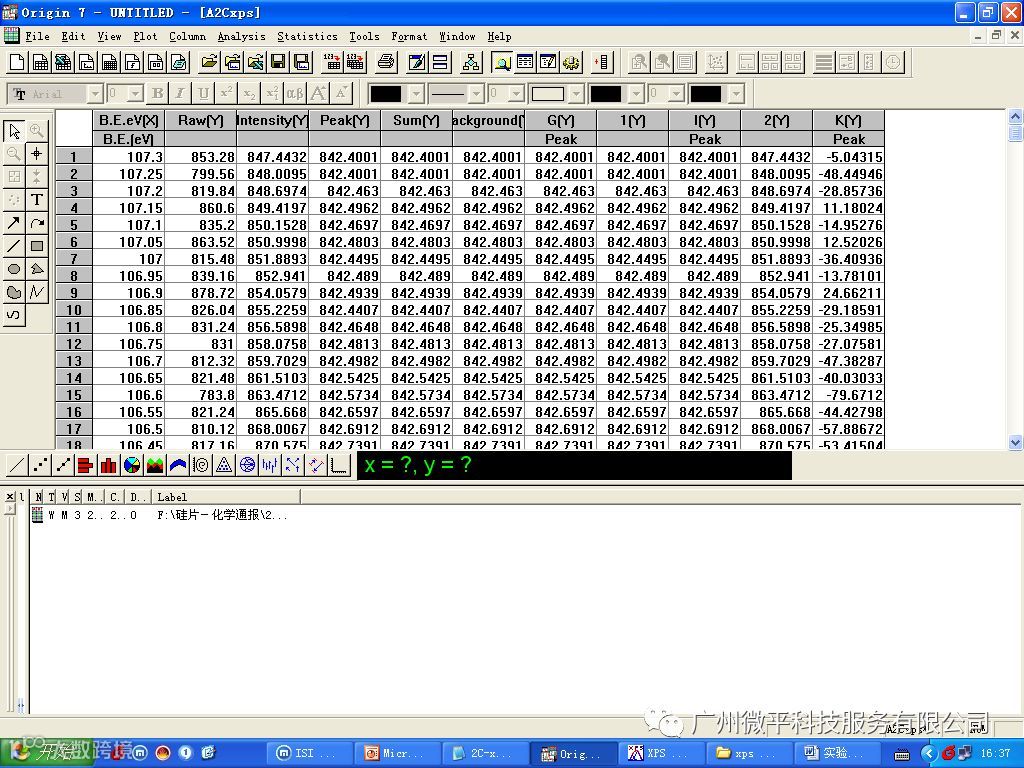Select the Raw(Y) column header
Screen dimensions: 1024x768
200,120
